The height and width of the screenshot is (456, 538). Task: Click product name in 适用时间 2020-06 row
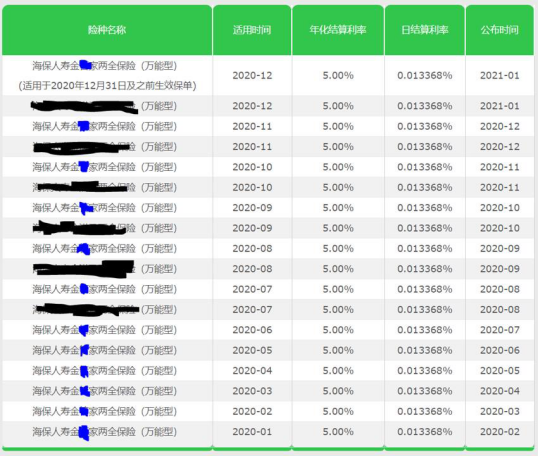point(105,330)
